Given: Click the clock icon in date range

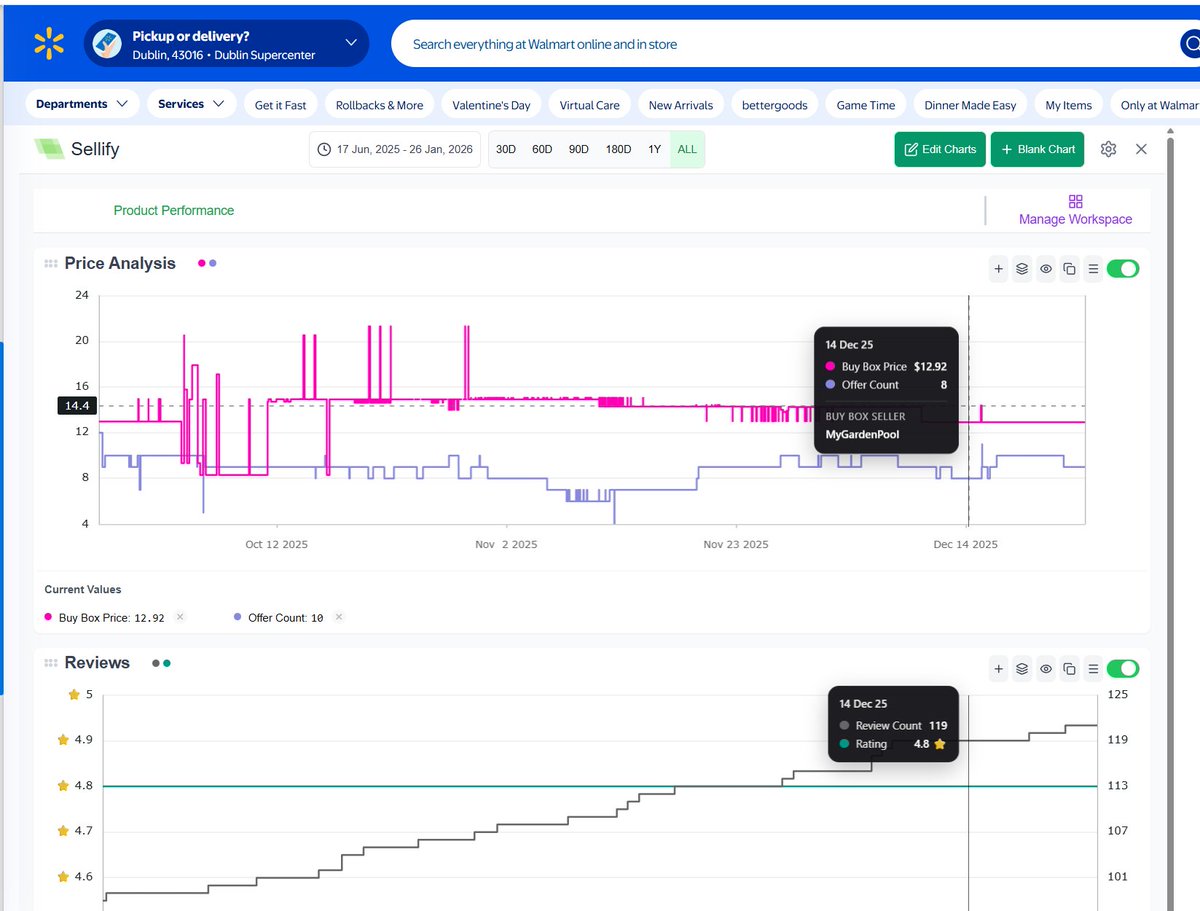Looking at the screenshot, I should point(324,149).
